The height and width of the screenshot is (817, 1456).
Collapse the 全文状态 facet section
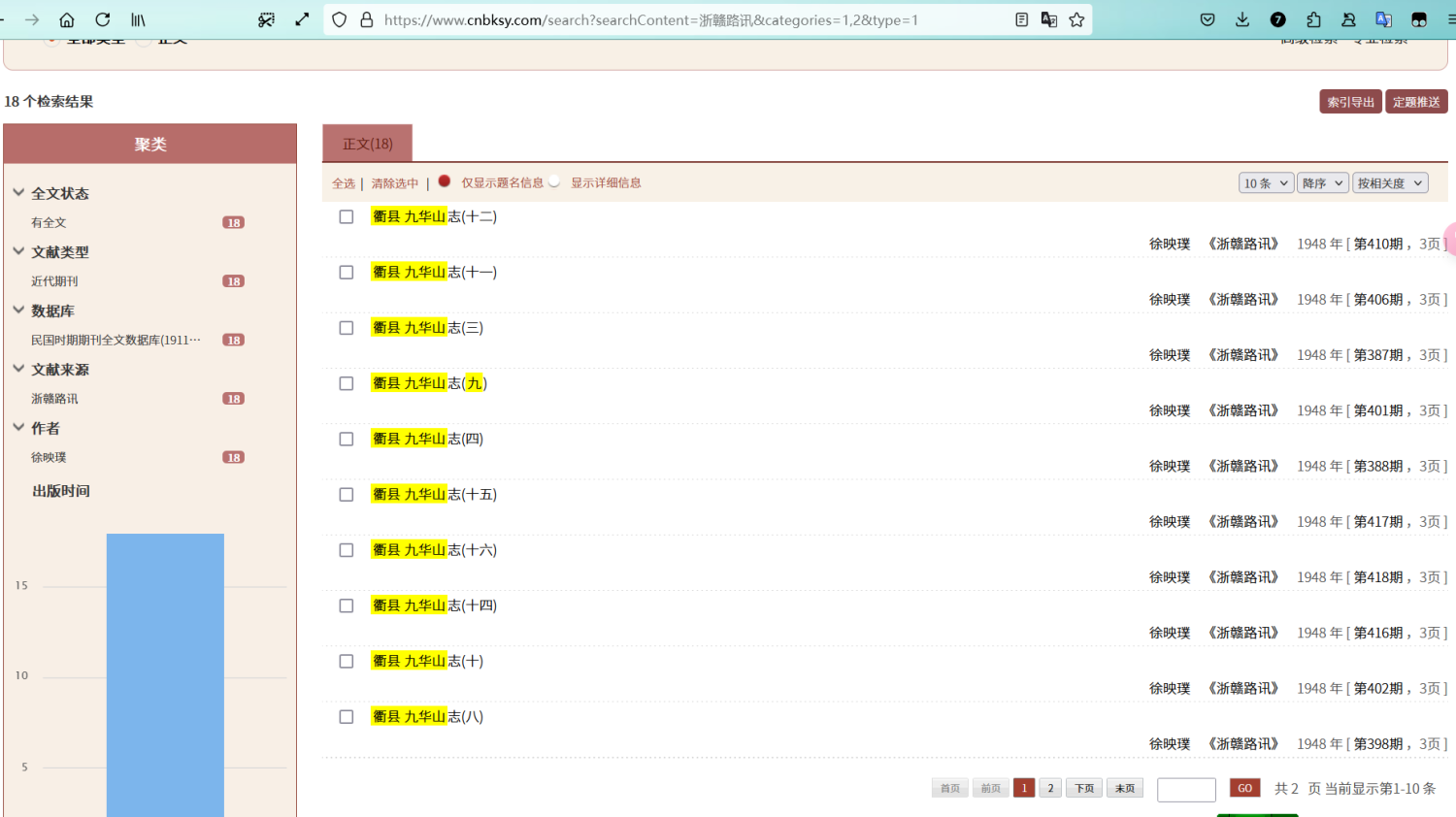(x=18, y=193)
